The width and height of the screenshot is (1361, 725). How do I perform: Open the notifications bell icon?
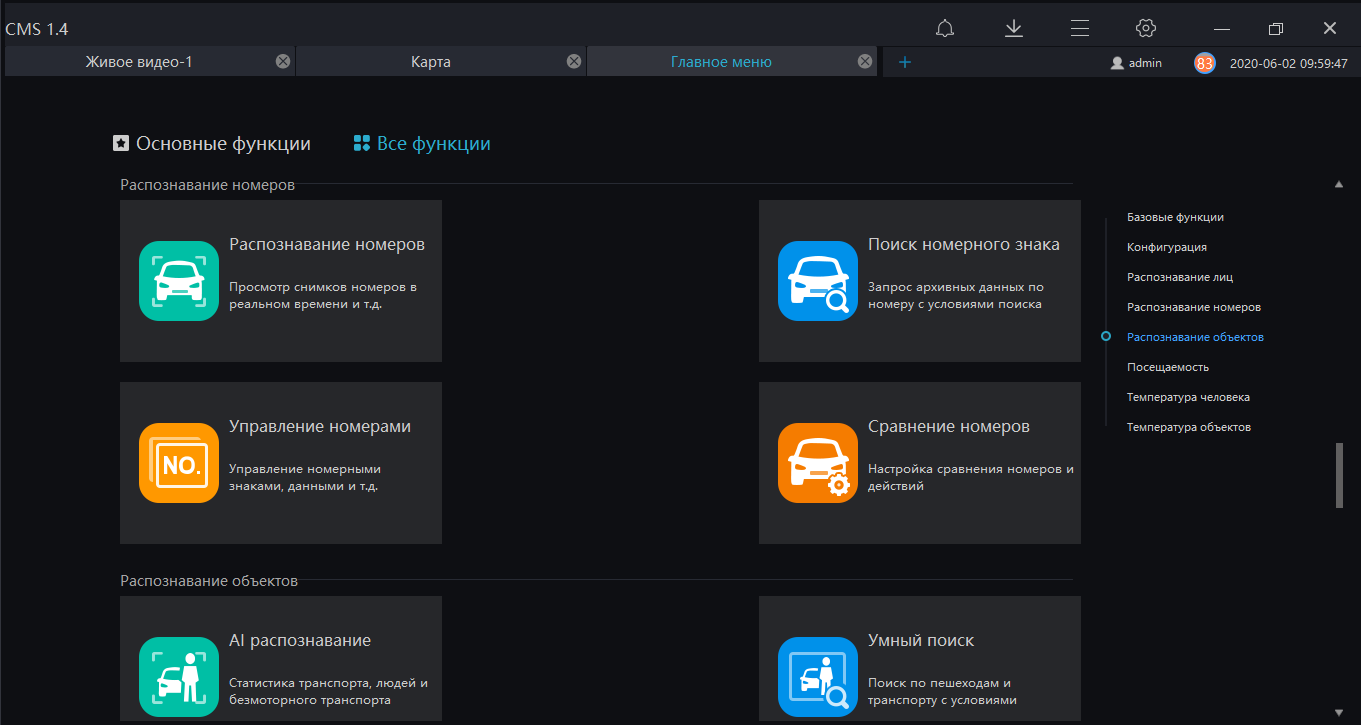click(x=945, y=28)
